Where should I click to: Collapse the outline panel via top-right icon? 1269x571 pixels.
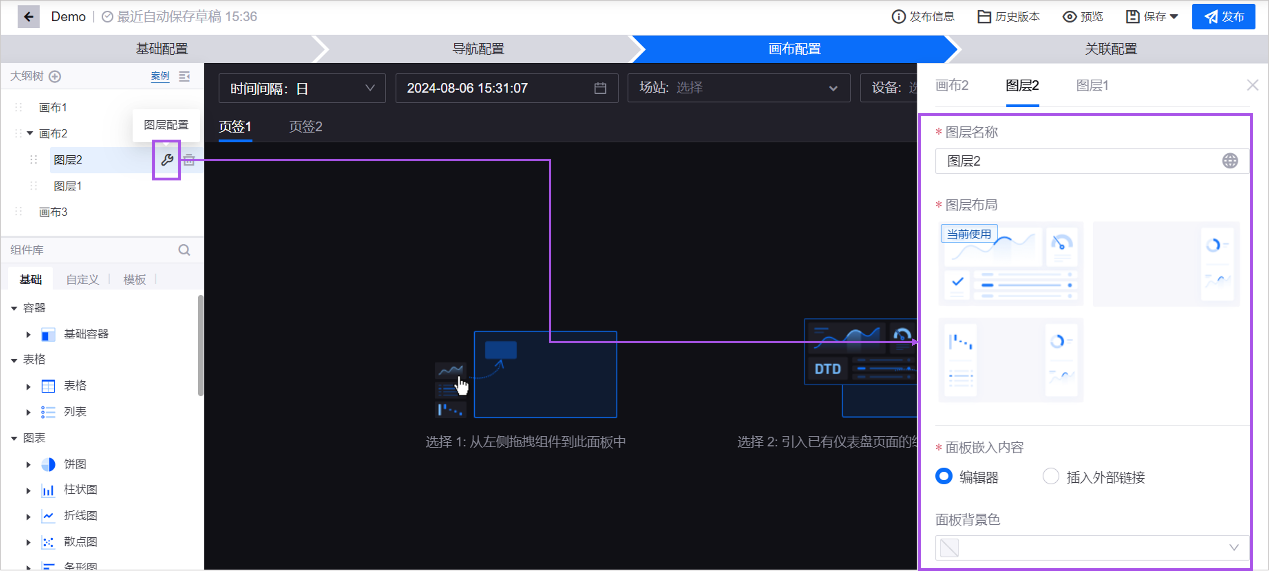tap(184, 76)
